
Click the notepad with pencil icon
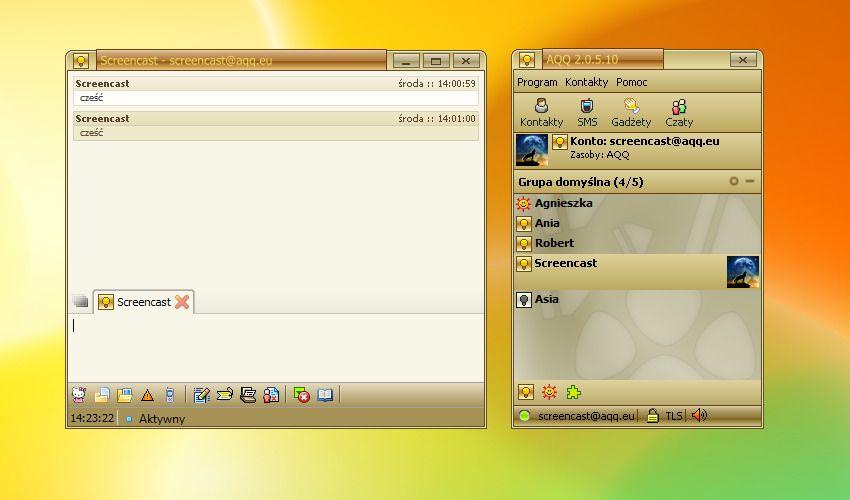click(202, 395)
